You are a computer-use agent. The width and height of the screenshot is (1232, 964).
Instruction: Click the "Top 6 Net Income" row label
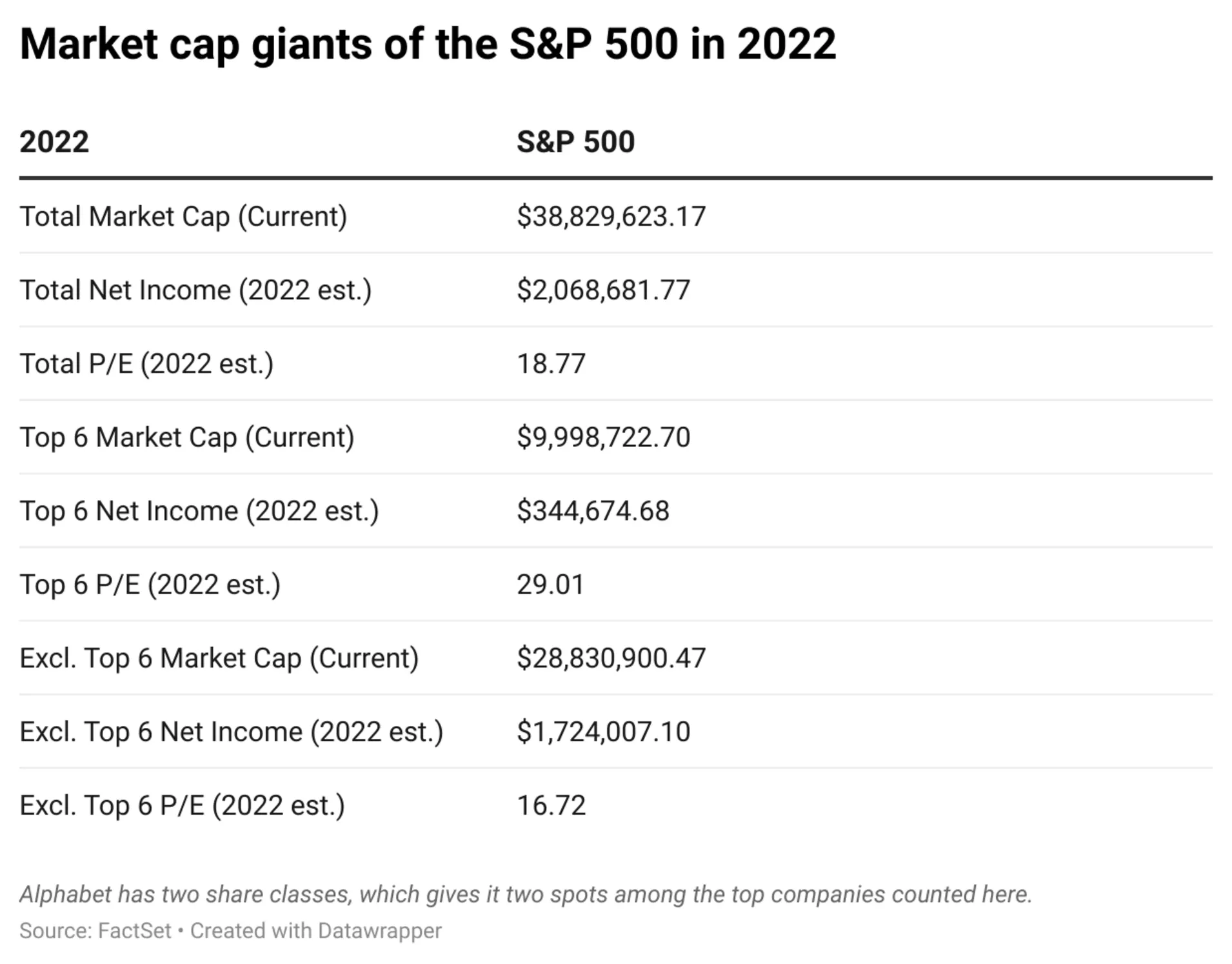199,511
